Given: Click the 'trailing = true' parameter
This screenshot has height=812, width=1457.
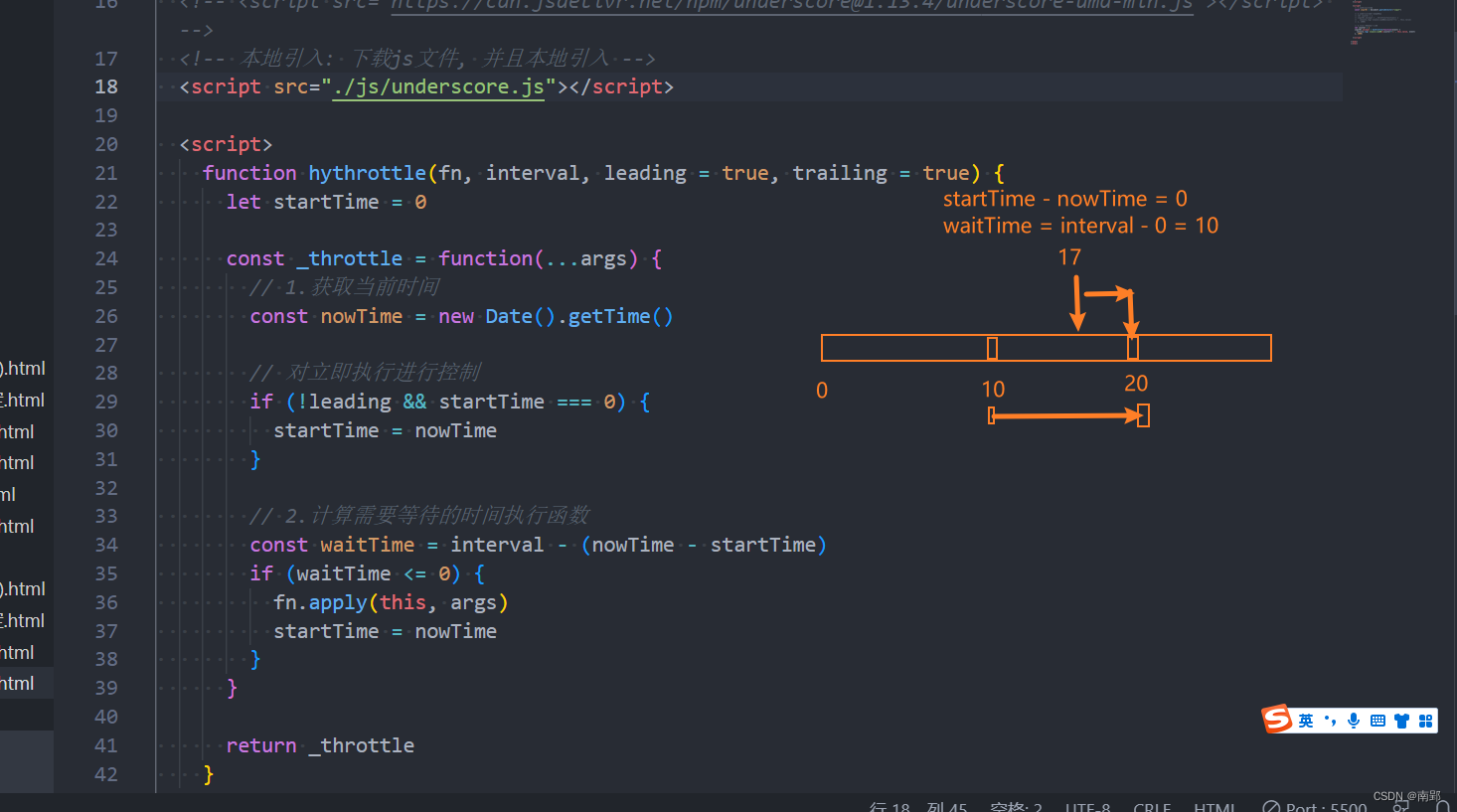Looking at the screenshot, I should (882, 173).
